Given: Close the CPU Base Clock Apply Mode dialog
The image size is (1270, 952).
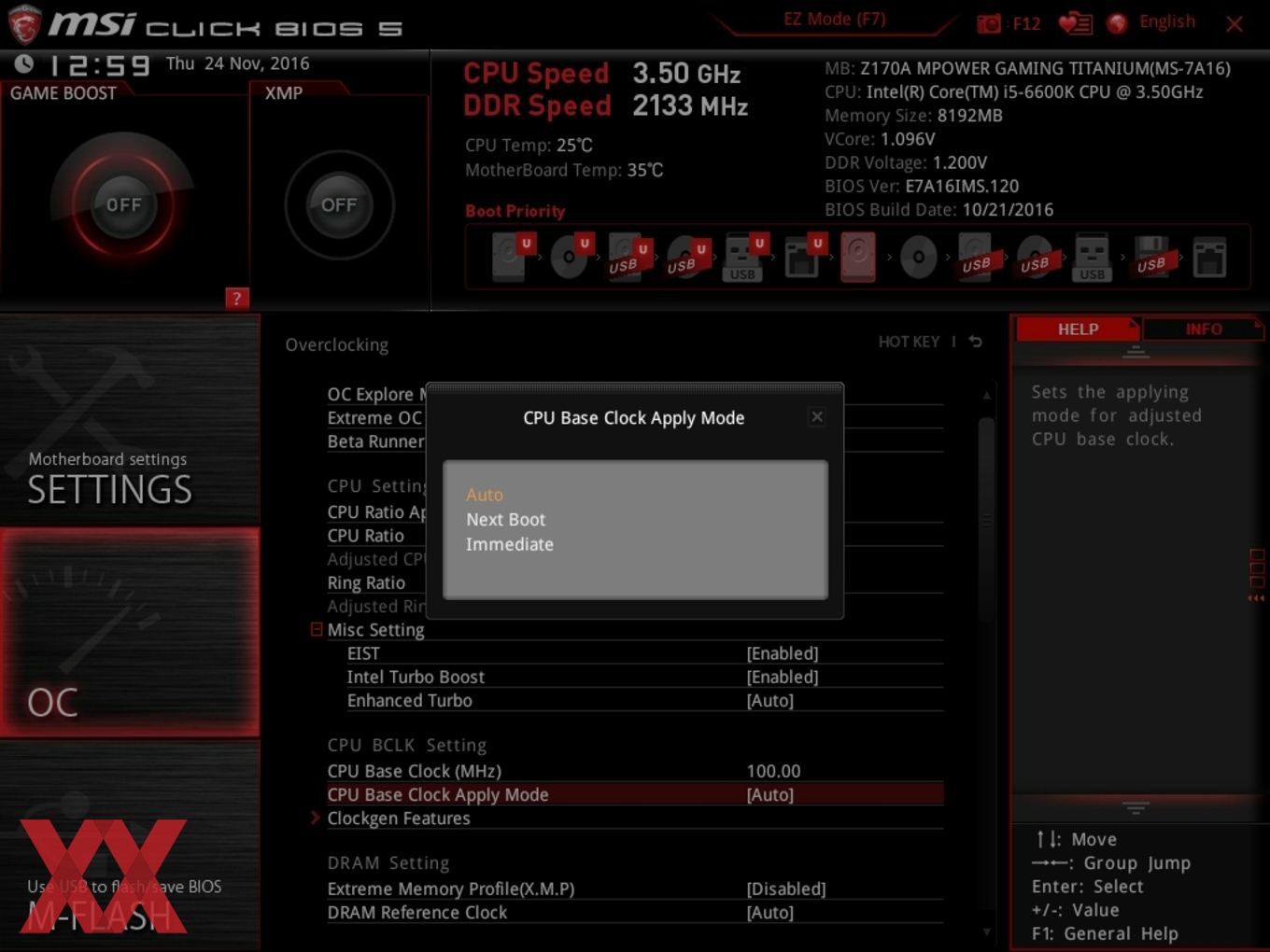Looking at the screenshot, I should click(817, 416).
